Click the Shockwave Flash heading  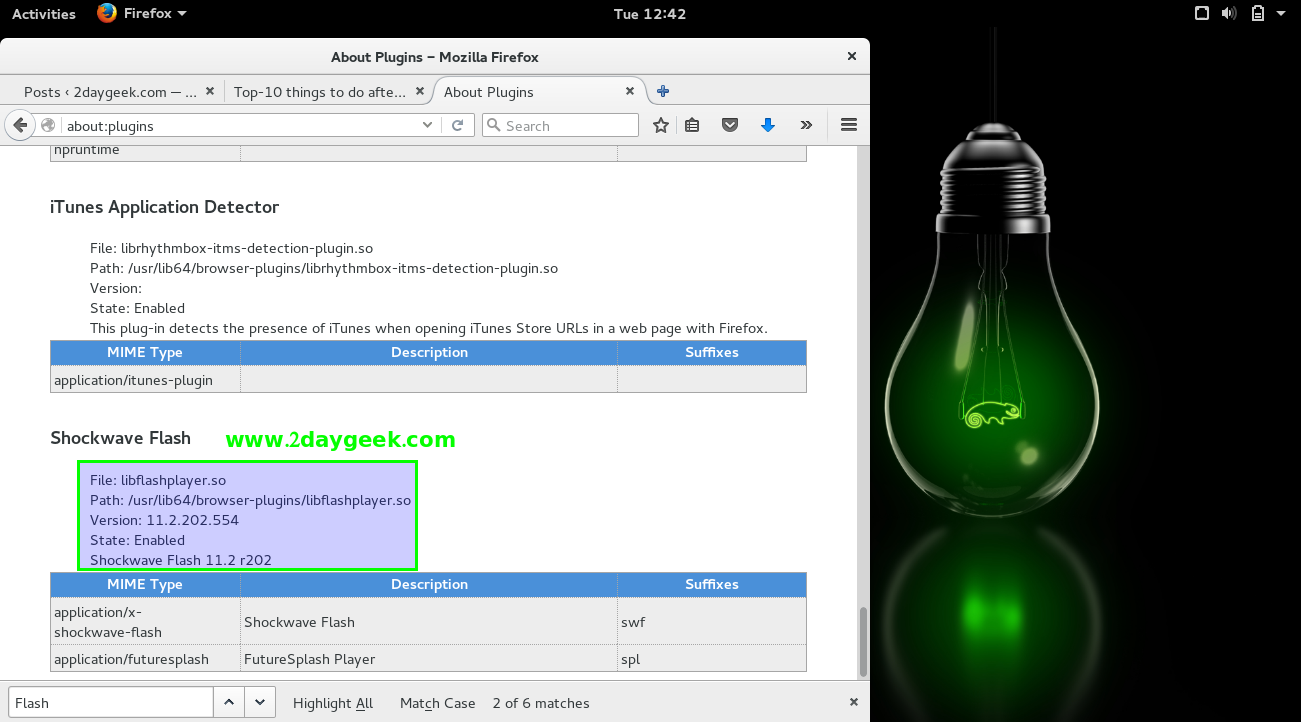(x=120, y=438)
